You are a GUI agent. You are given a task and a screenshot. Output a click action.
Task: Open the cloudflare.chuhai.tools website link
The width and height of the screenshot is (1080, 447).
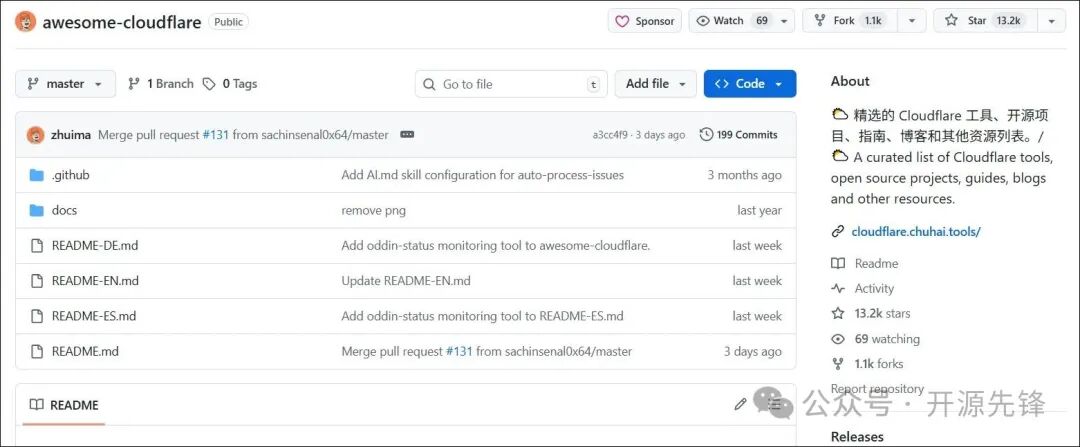pyautogui.click(x=915, y=232)
